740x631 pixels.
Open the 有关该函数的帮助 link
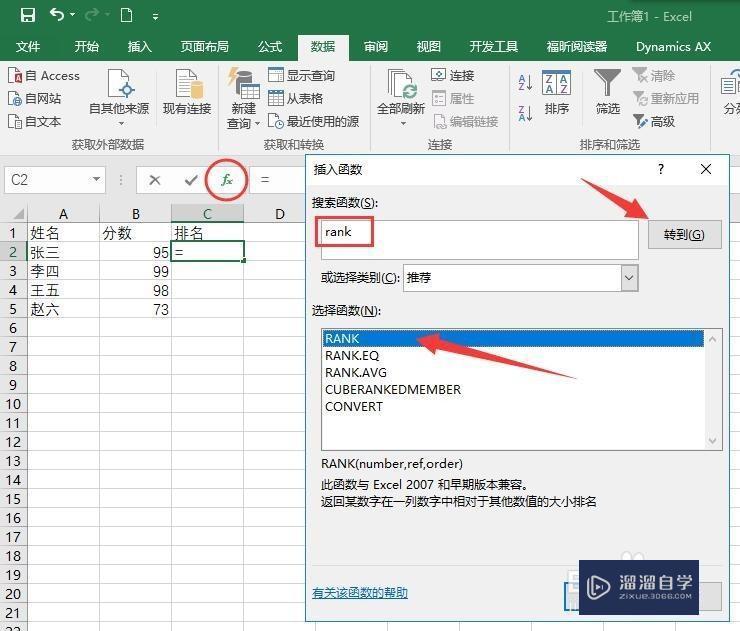[360, 592]
